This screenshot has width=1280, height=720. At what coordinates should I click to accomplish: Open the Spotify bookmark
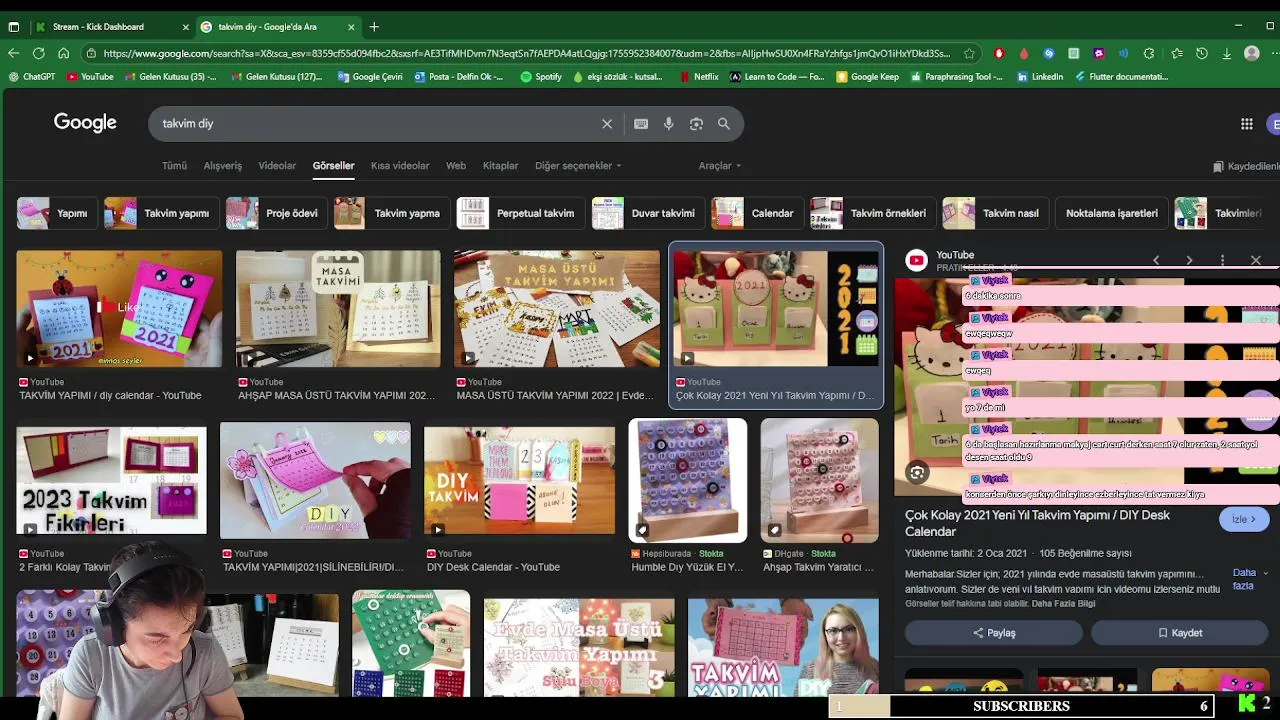541,77
